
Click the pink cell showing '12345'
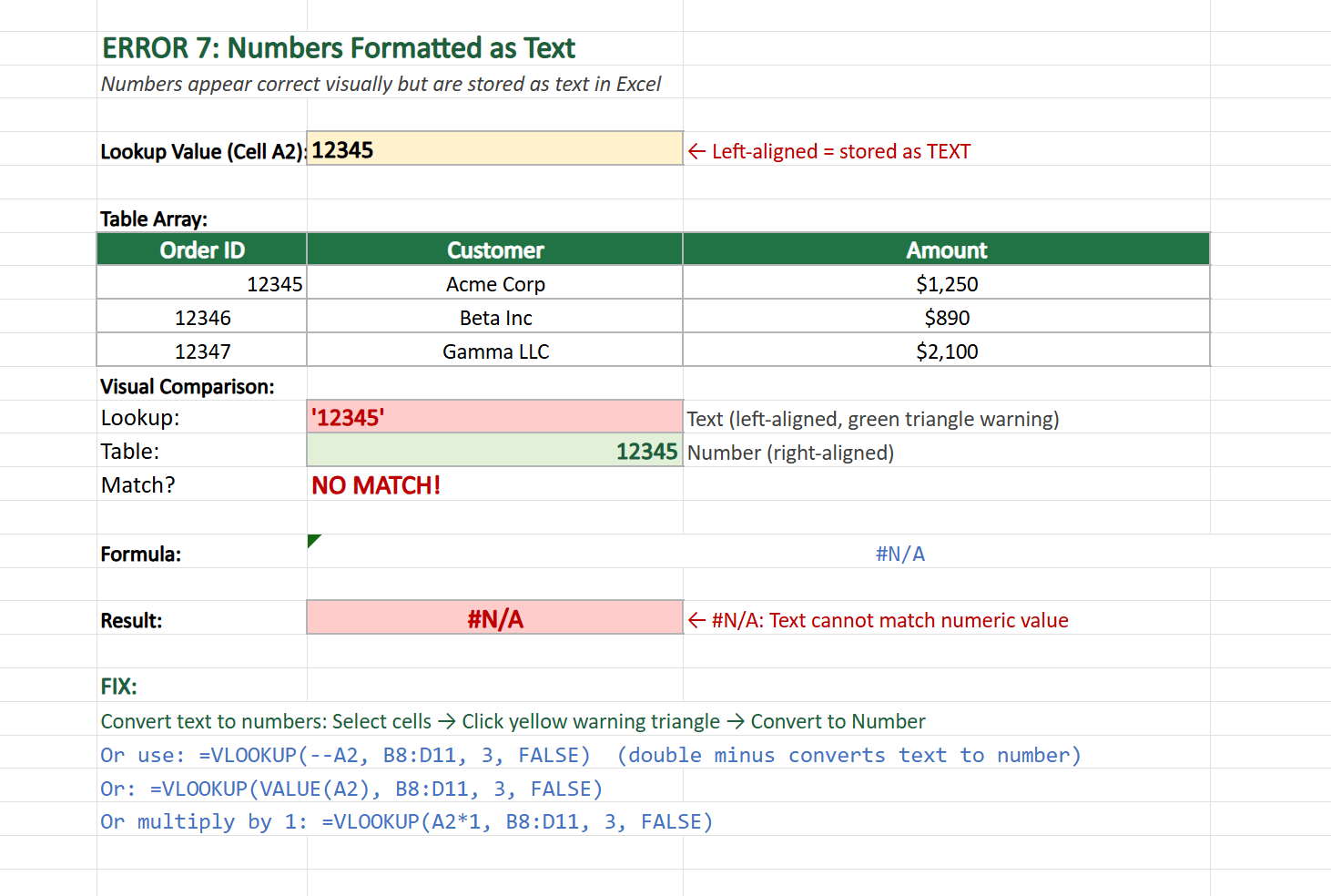click(x=495, y=416)
